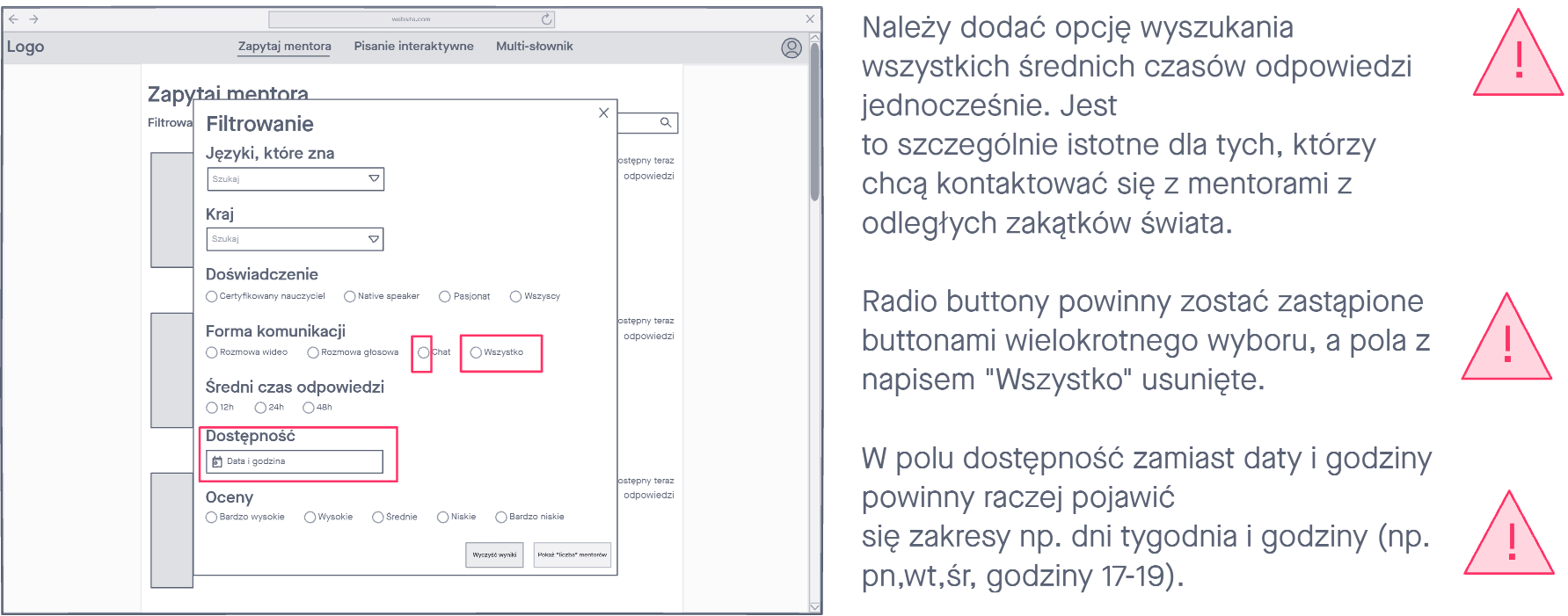Choose the 24h response time option
Image resolution: width=1568 pixels, height=616 pixels.
(x=260, y=408)
